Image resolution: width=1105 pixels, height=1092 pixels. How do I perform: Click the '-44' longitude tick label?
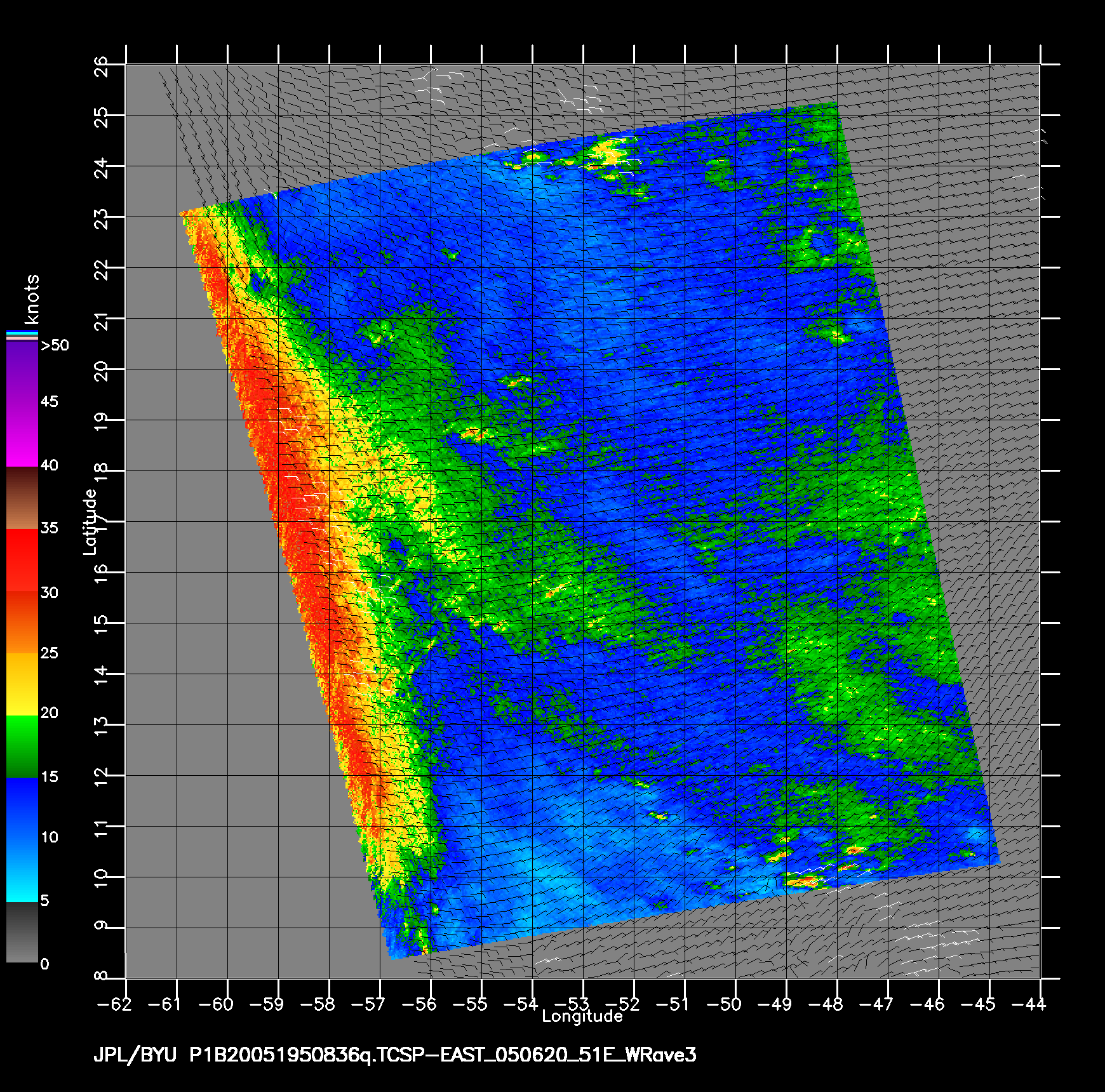pyautogui.click(x=1029, y=1004)
